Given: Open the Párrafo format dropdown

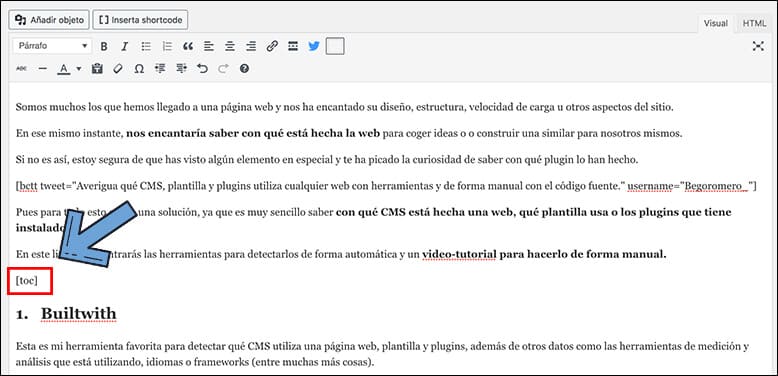Looking at the screenshot, I should click(x=52, y=46).
